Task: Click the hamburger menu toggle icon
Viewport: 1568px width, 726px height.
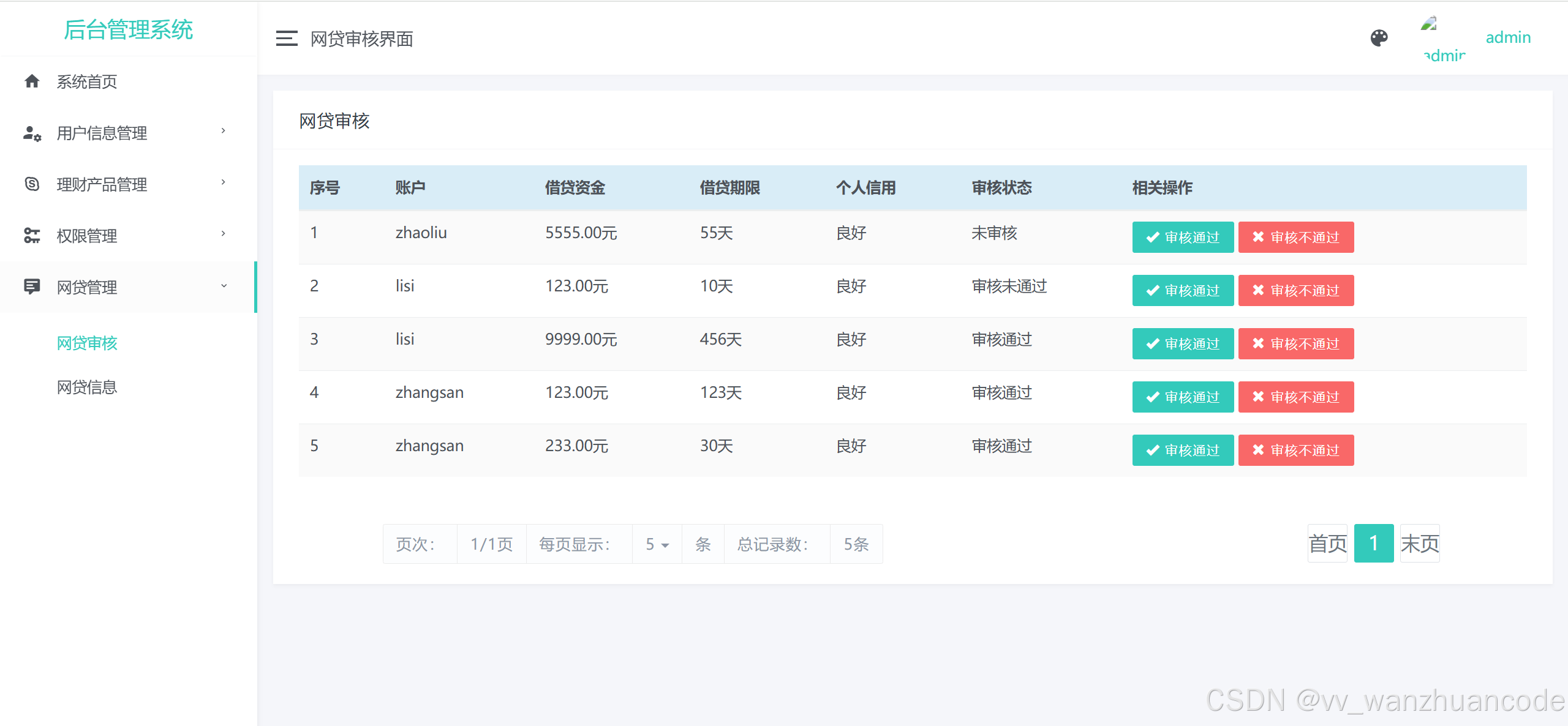Action: (x=286, y=39)
